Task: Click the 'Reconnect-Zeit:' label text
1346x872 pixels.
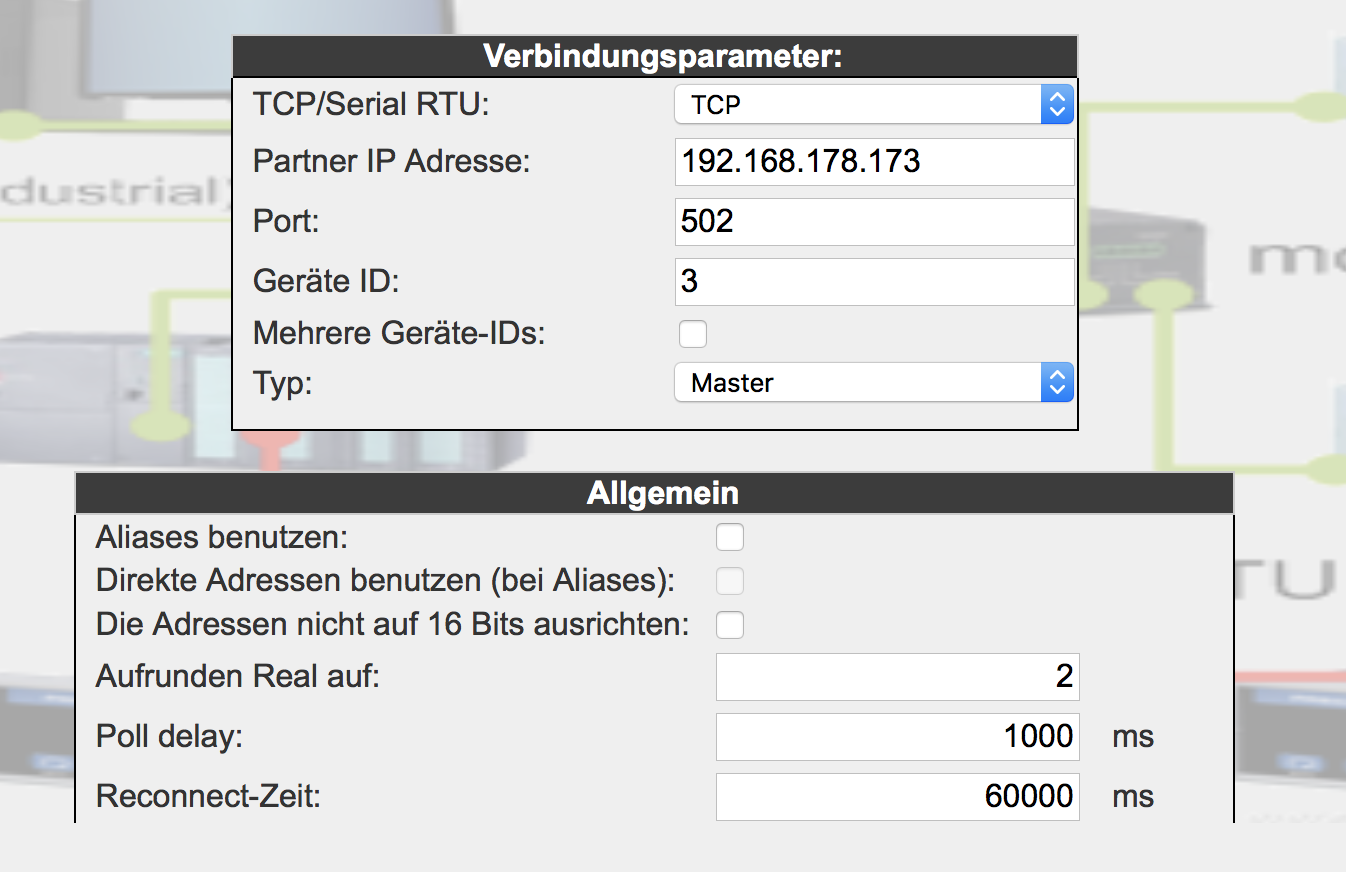Action: 208,796
